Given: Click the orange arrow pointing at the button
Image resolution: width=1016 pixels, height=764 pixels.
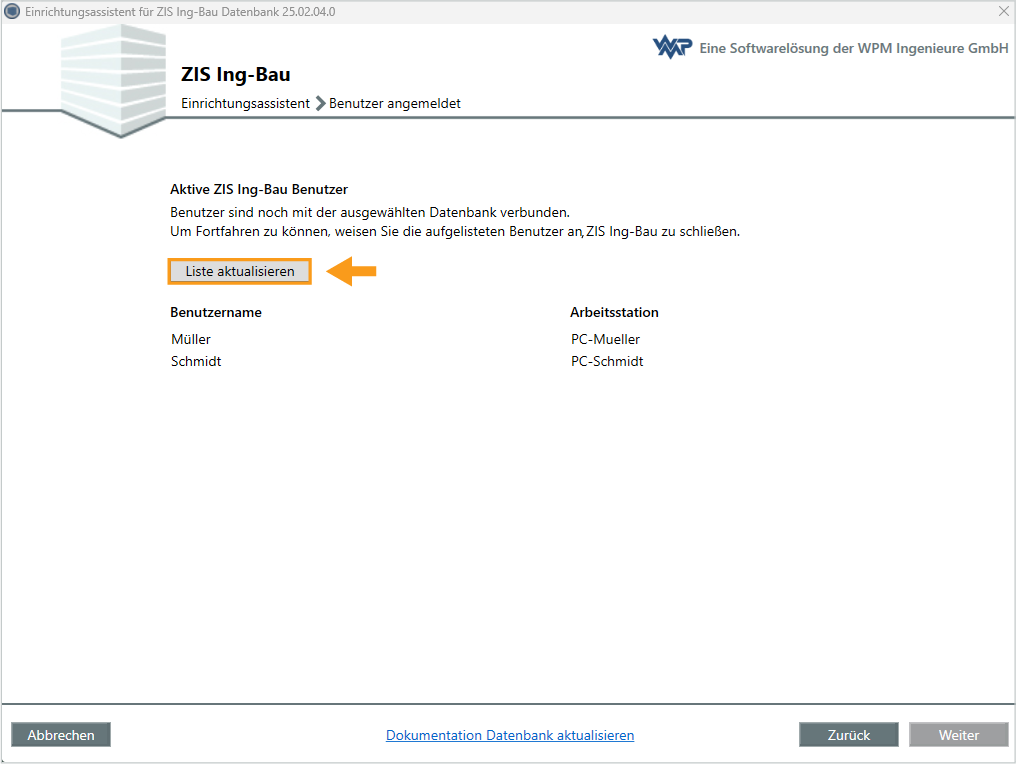Looking at the screenshot, I should pos(352,271).
